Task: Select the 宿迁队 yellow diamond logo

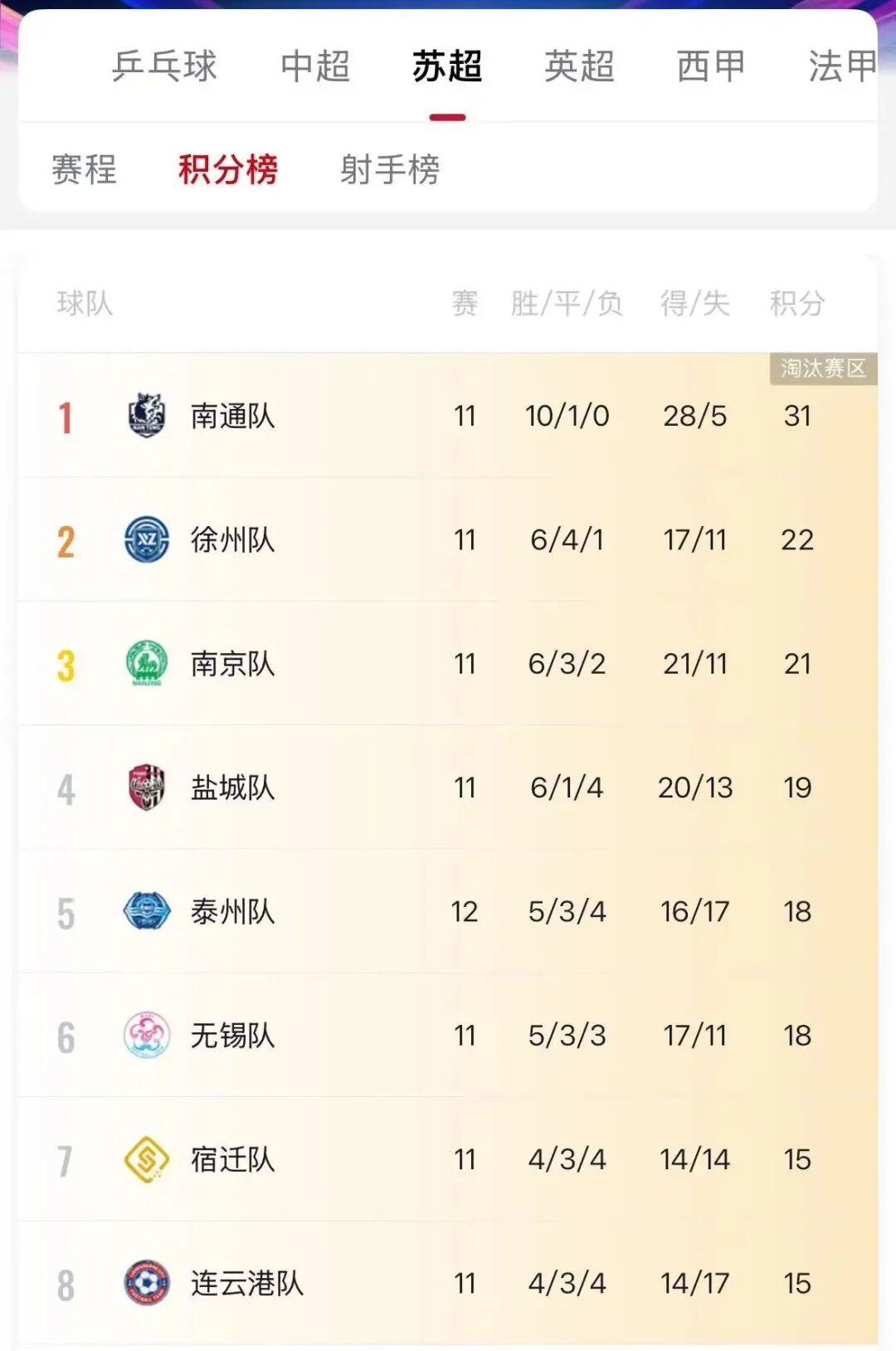Action: pos(147,1159)
